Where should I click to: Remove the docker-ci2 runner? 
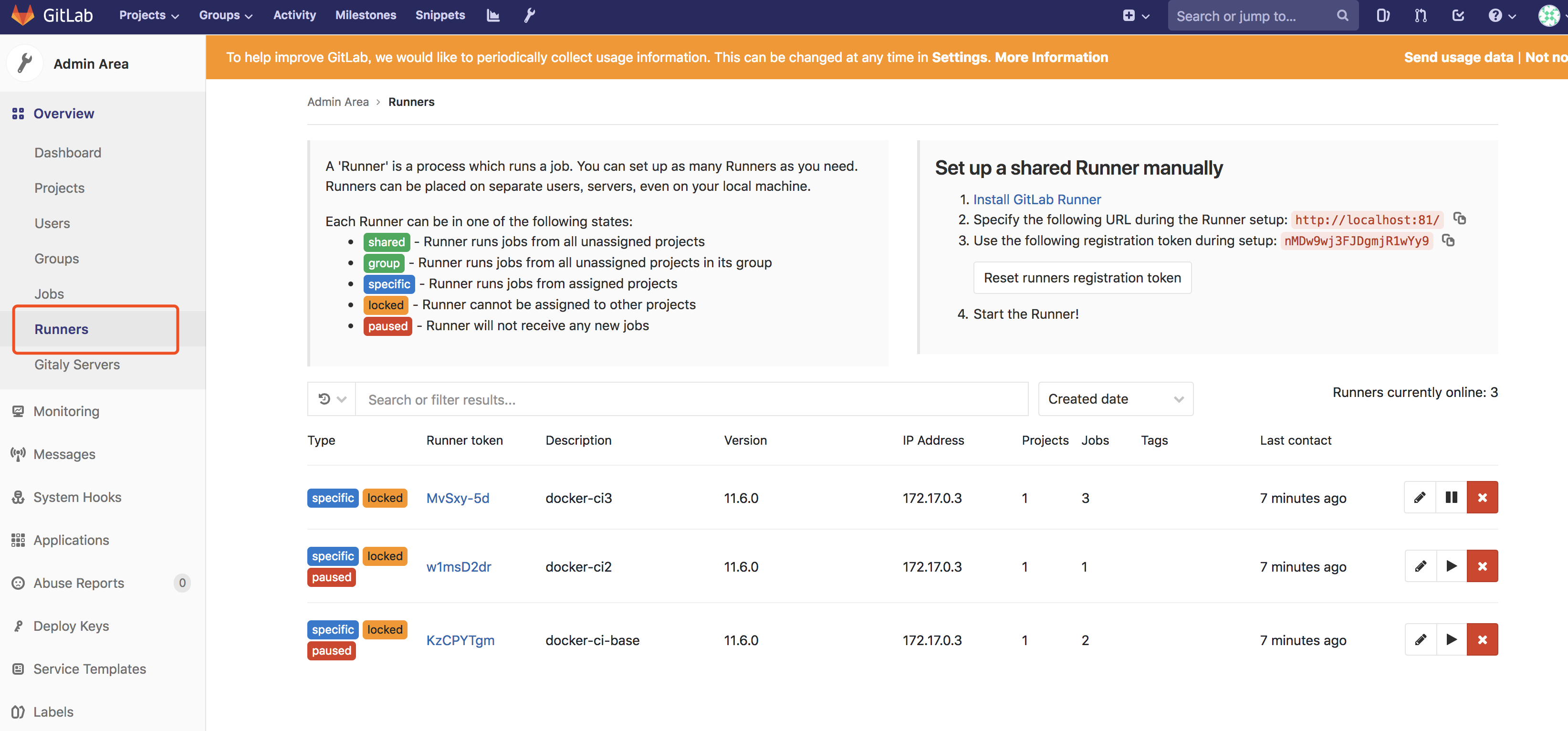pyautogui.click(x=1482, y=566)
